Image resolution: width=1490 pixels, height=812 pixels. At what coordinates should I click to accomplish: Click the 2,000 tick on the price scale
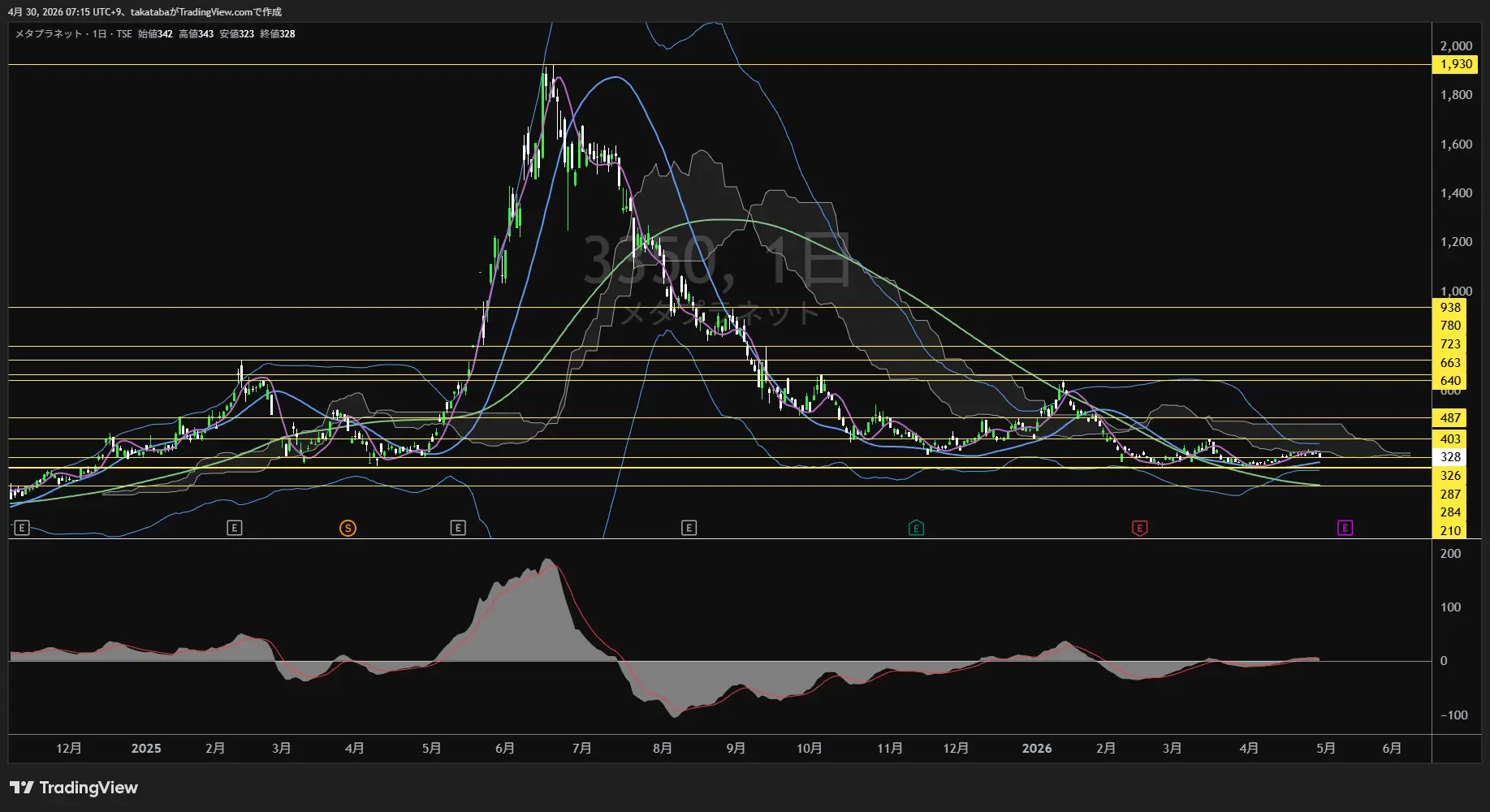click(1456, 46)
